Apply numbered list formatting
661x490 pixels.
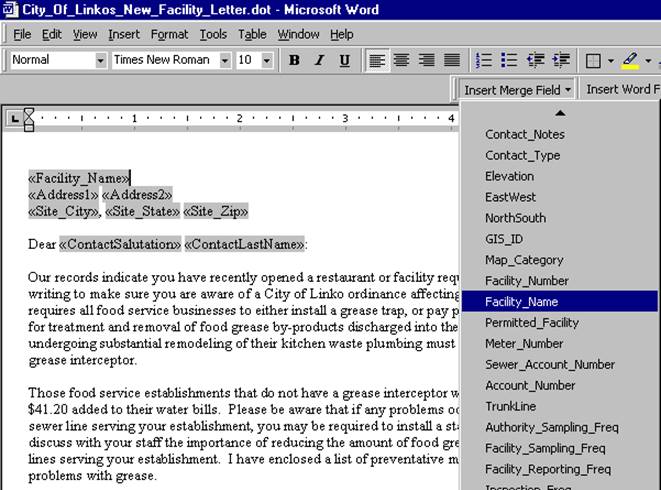(x=484, y=60)
